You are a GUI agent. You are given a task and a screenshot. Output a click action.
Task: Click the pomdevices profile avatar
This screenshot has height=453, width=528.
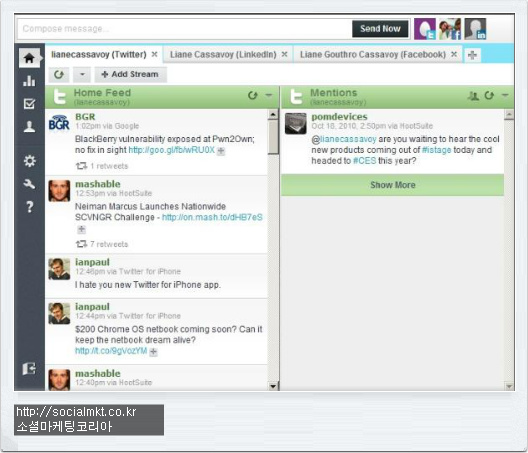click(x=296, y=123)
